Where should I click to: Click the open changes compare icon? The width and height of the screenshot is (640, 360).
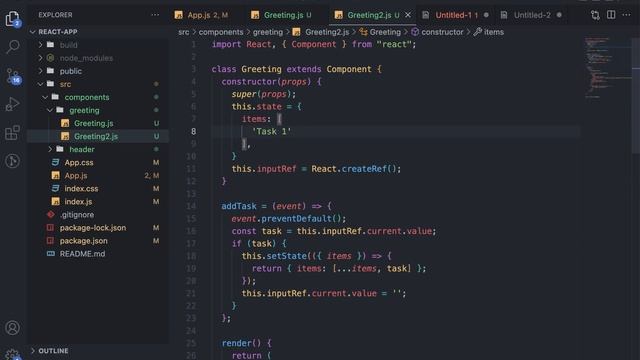coord(595,15)
